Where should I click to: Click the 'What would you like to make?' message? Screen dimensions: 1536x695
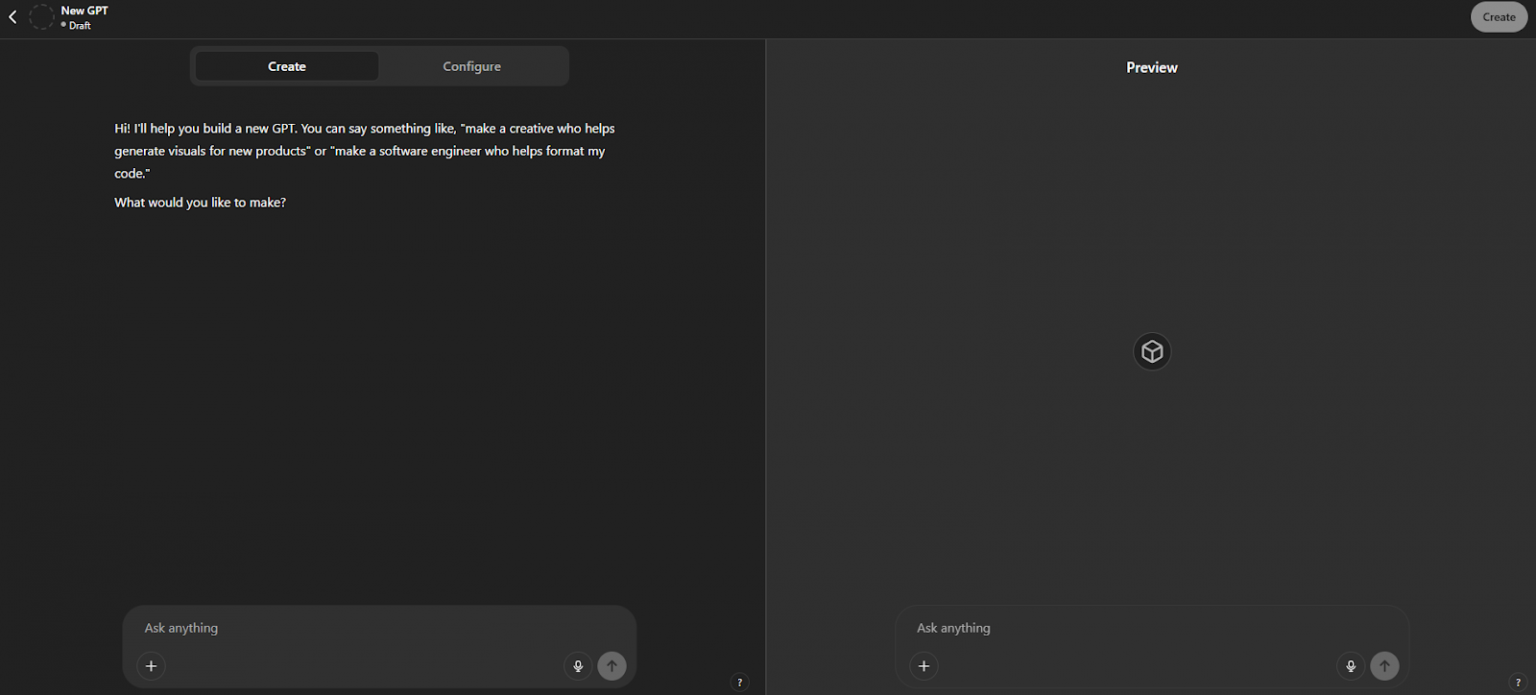click(x=200, y=202)
